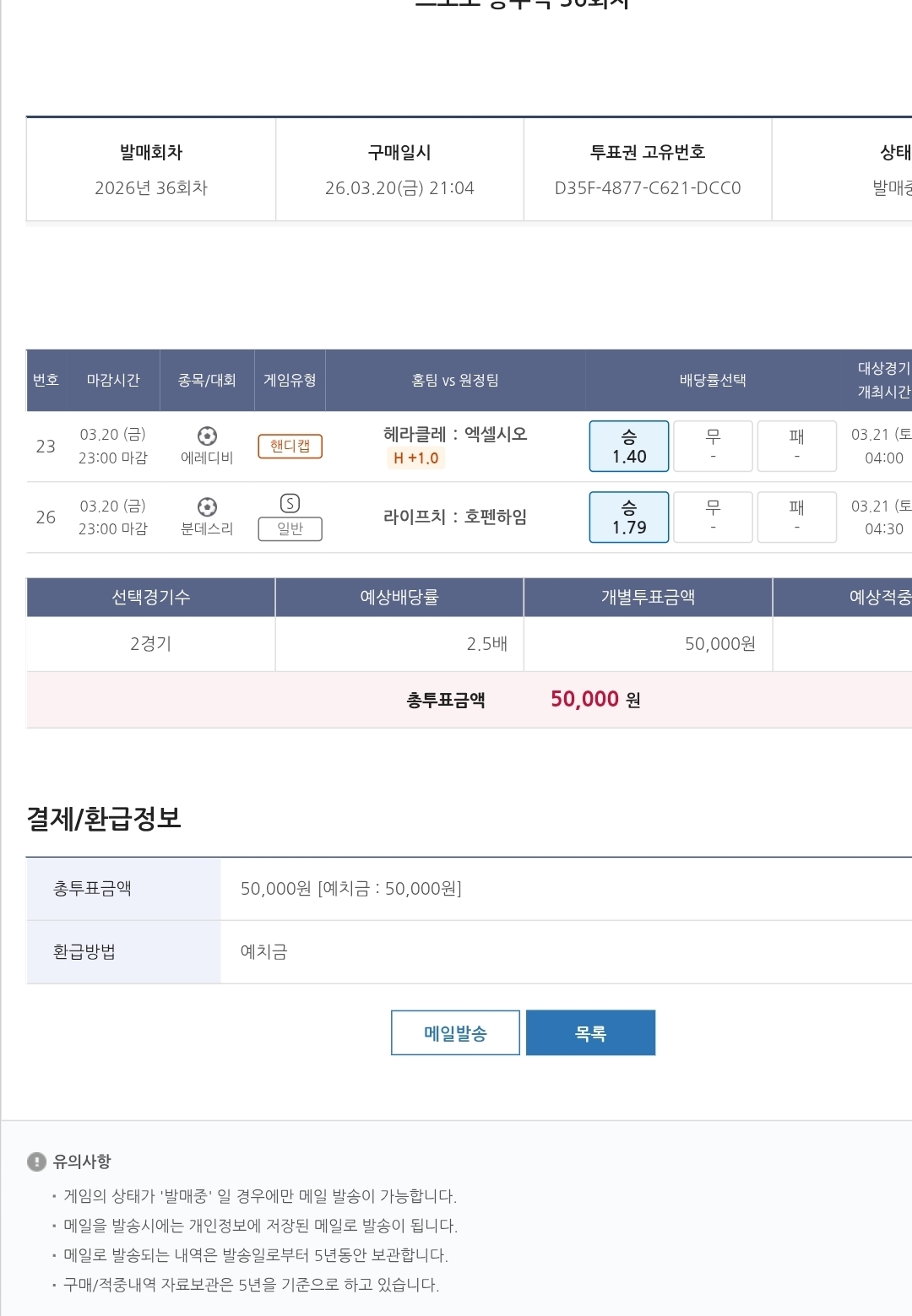Select the 승 1.40 odds for 헤라클레

(x=629, y=447)
